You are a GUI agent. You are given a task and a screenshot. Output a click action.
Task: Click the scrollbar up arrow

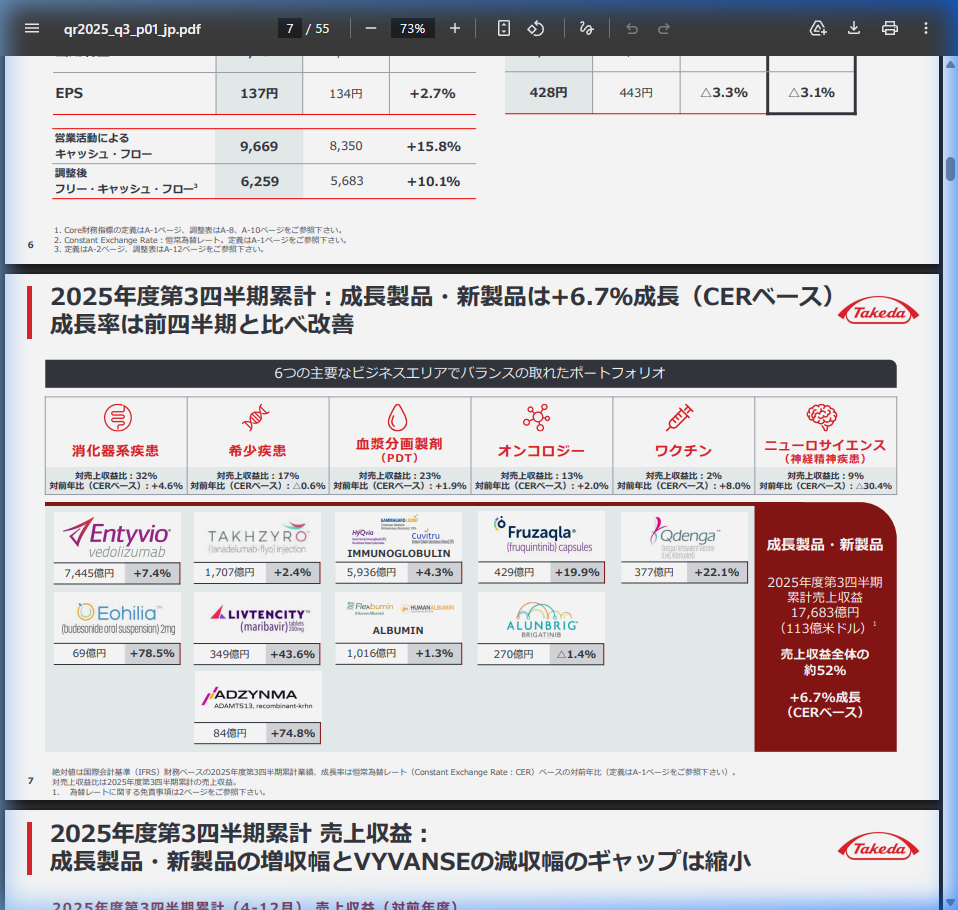click(950, 64)
